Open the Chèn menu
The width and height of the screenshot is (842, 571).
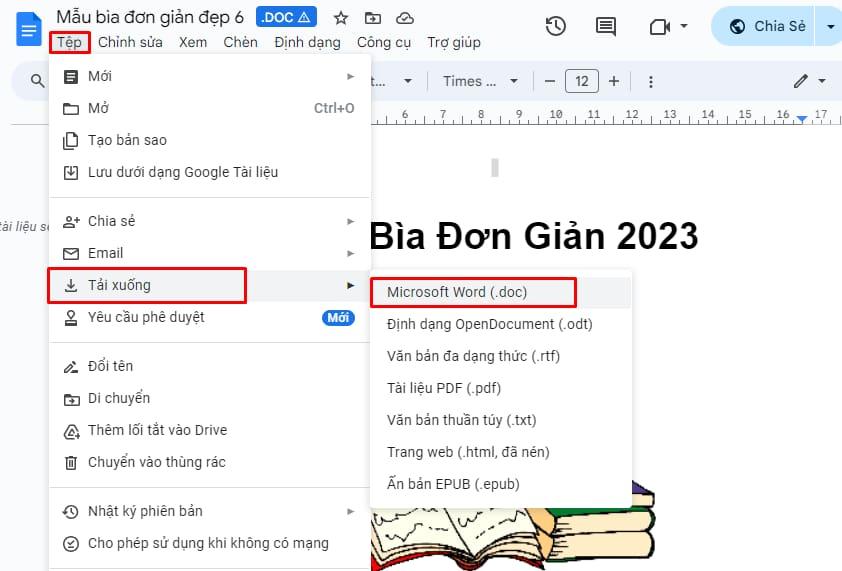pyautogui.click(x=240, y=42)
